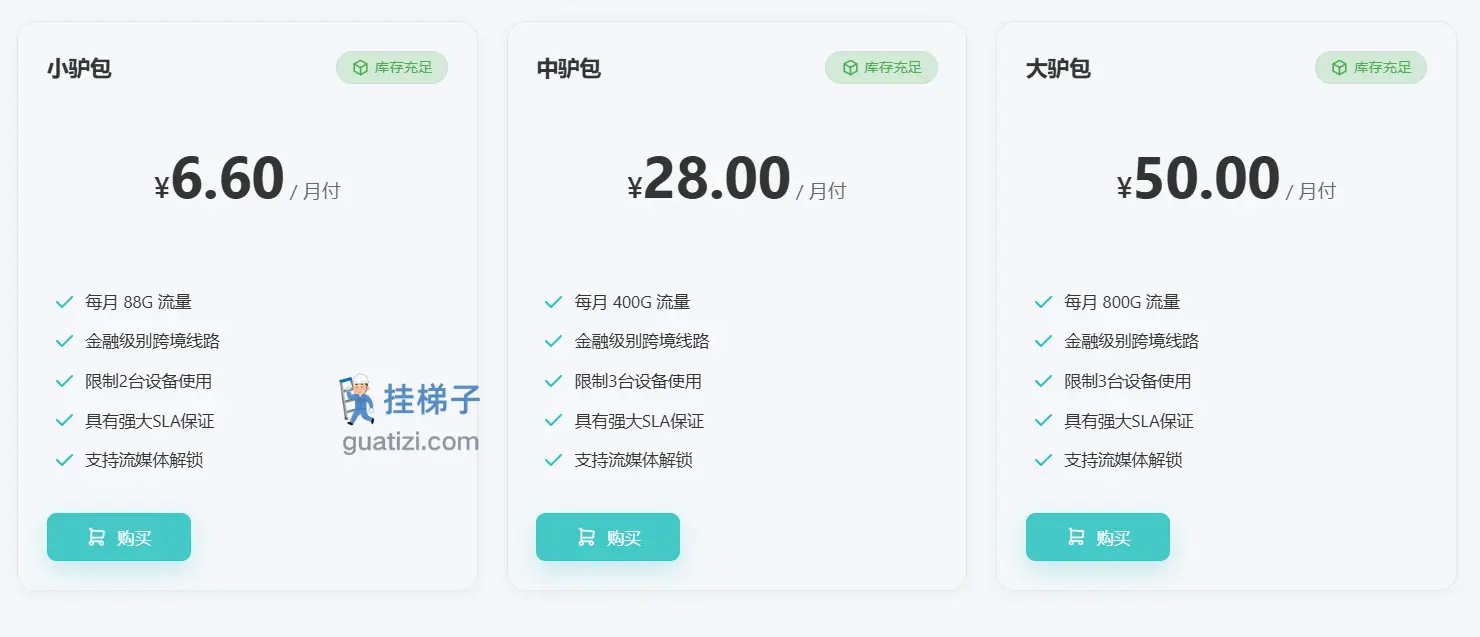Select the 小驴包 plan title

click(x=79, y=69)
